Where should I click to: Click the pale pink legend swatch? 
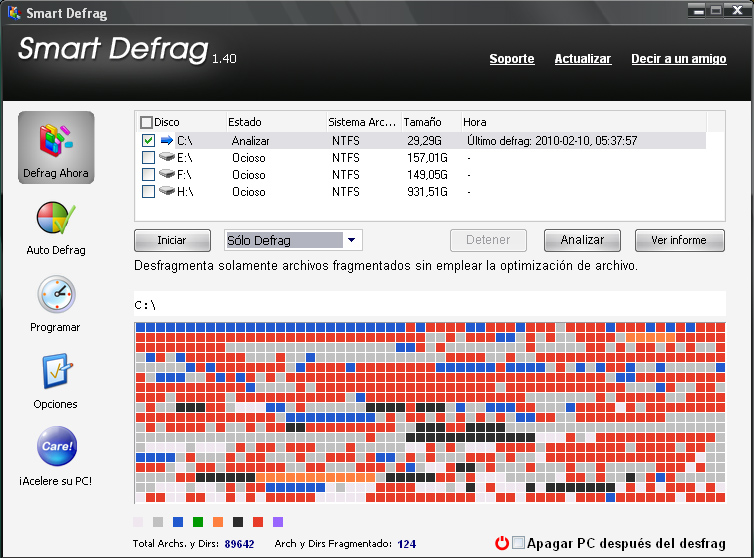coord(138,522)
